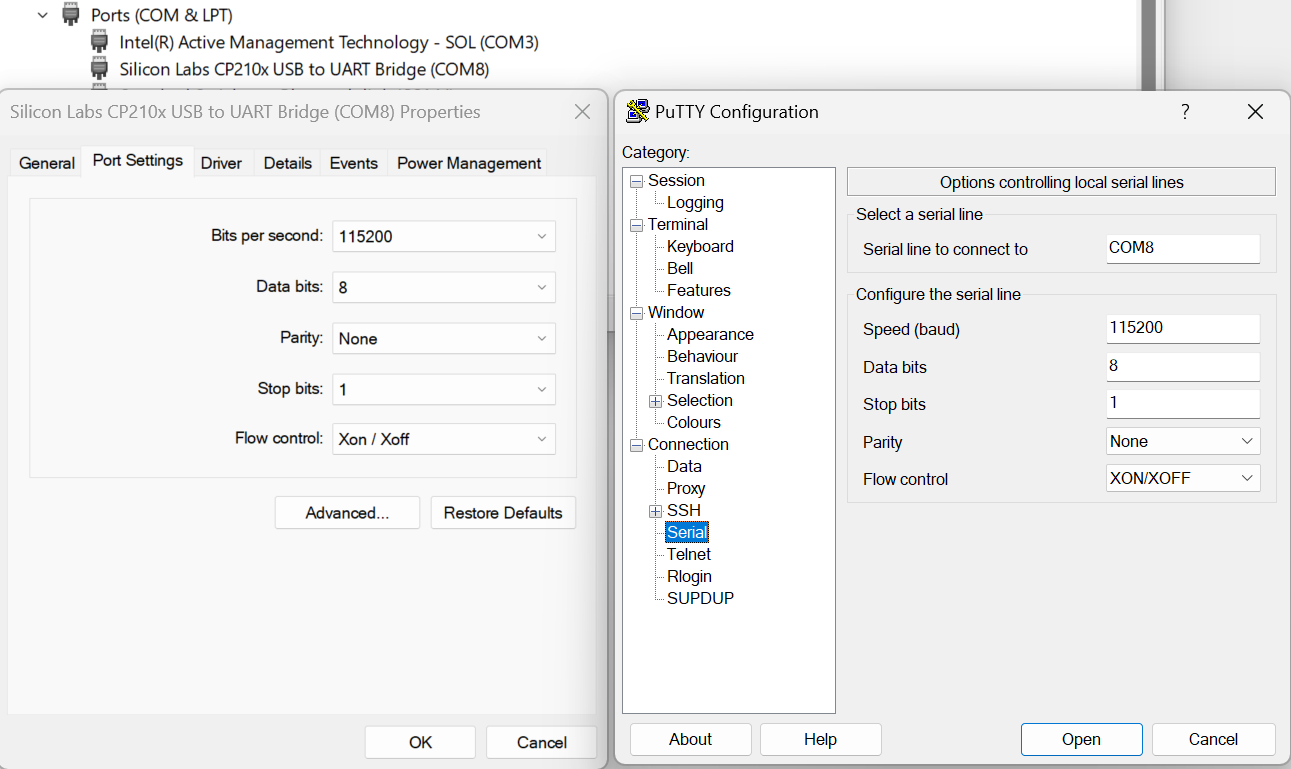
Task: Select Logging in the category tree
Action: point(695,203)
